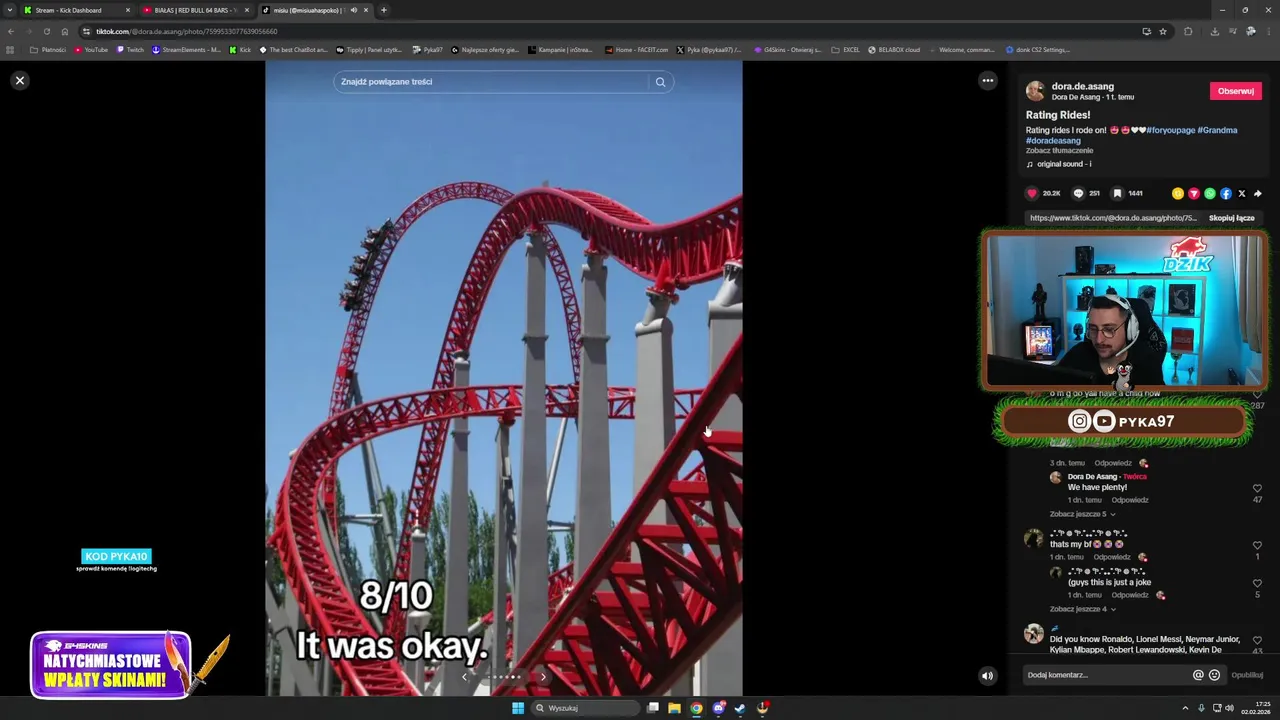The height and width of the screenshot is (720, 1280).
Task: Open the #doradeasang hashtag
Action: (x=1053, y=141)
